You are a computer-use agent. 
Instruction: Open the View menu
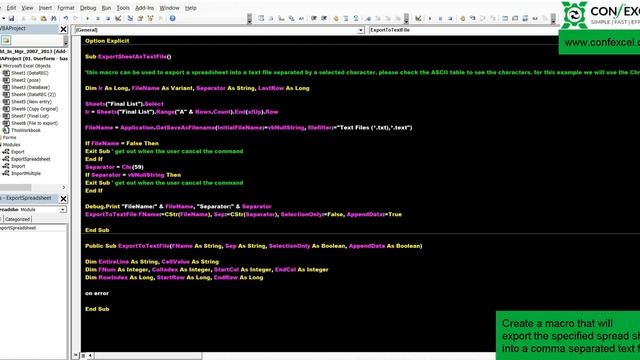click(27, 8)
